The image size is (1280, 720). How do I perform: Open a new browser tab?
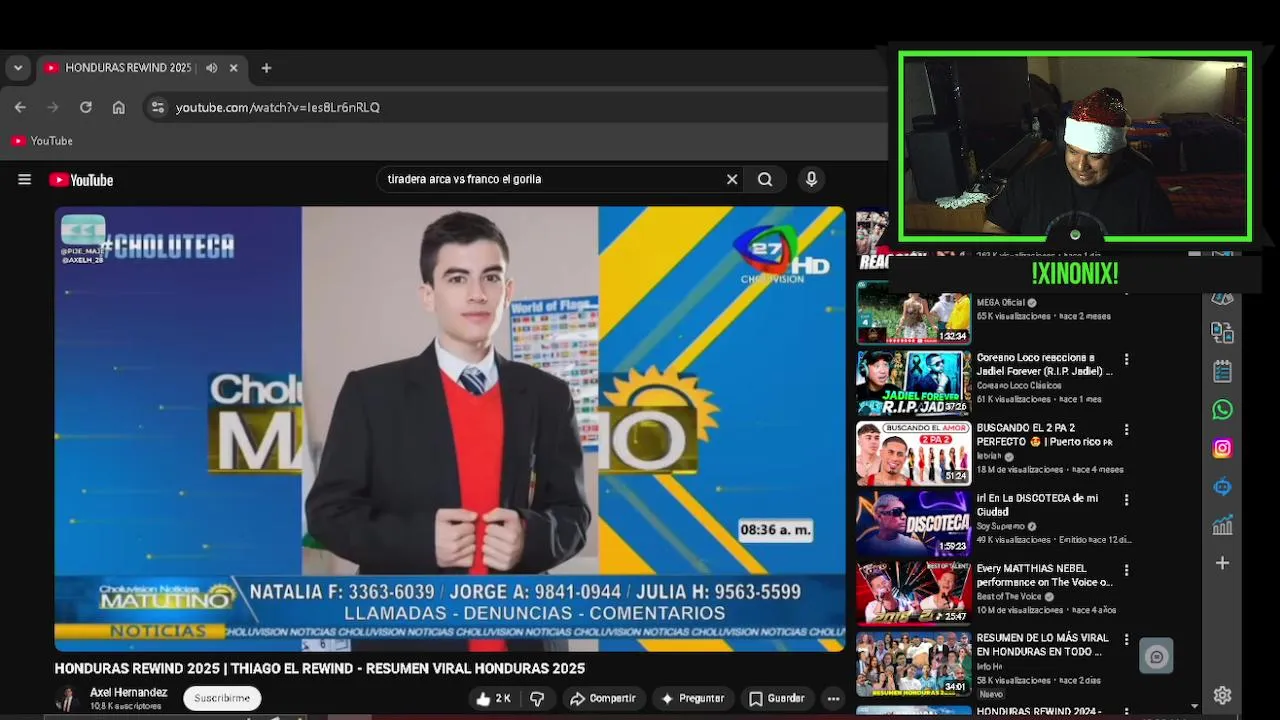(x=266, y=68)
